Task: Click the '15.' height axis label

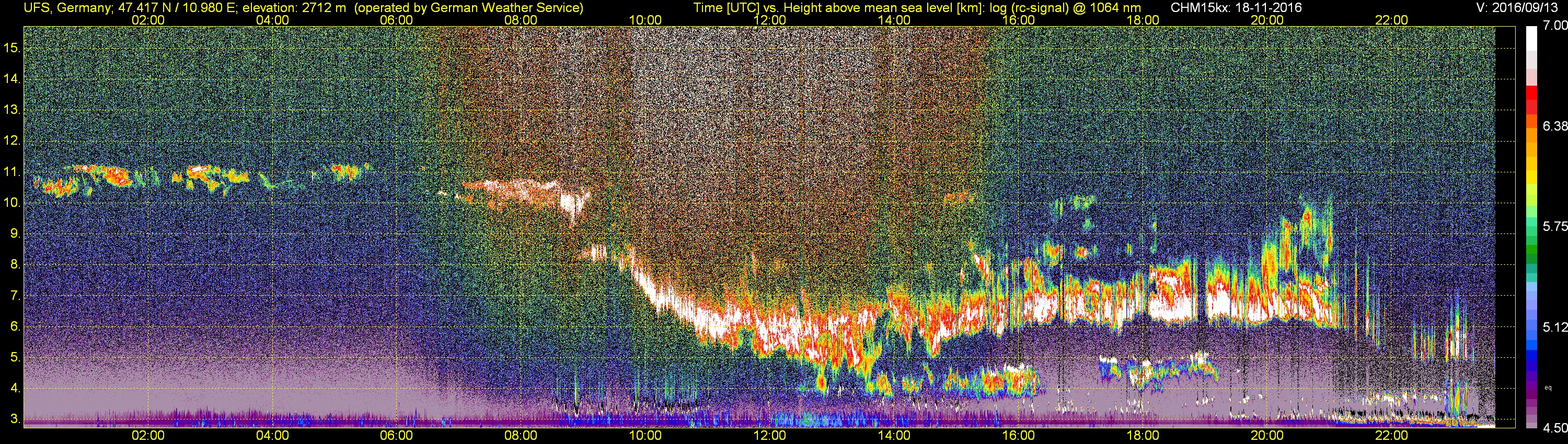Action: [x=12, y=48]
